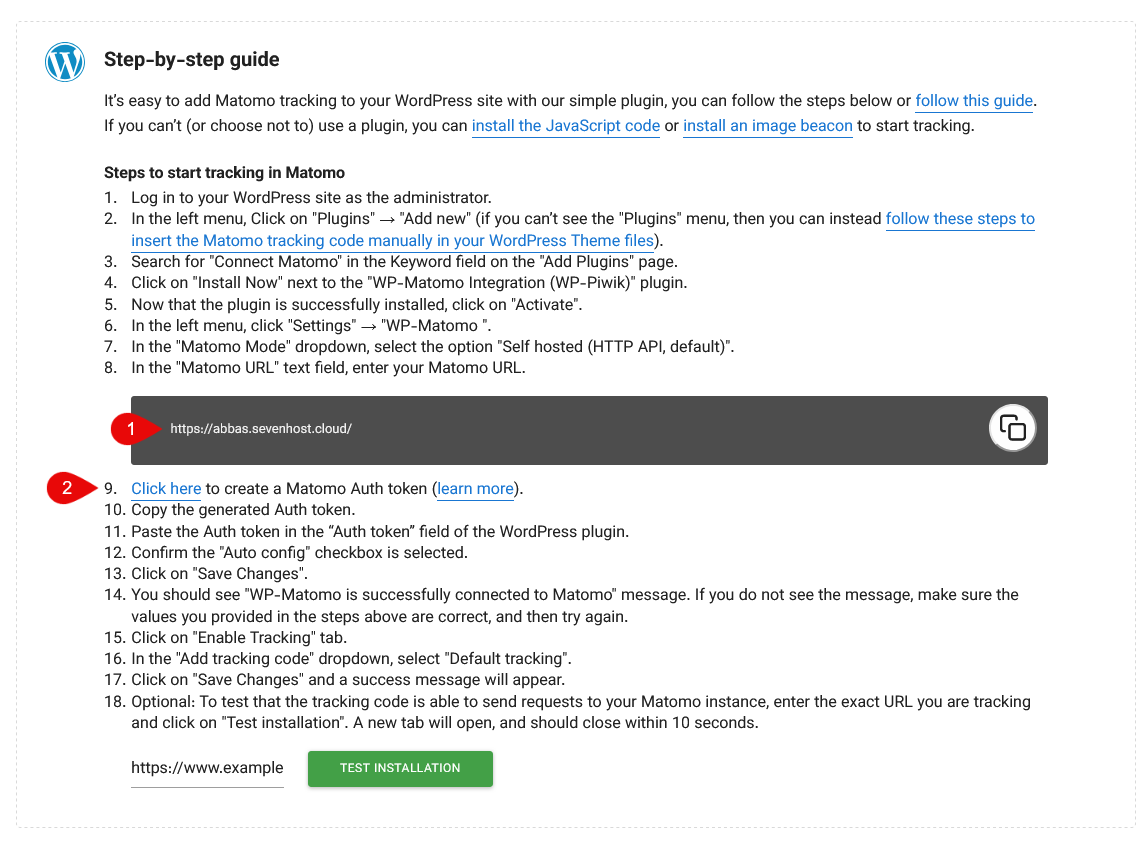Screen dimensions: 1146x846
Task: Click step 4 'Install Now' instruction text
Action: pyautogui.click(x=409, y=283)
